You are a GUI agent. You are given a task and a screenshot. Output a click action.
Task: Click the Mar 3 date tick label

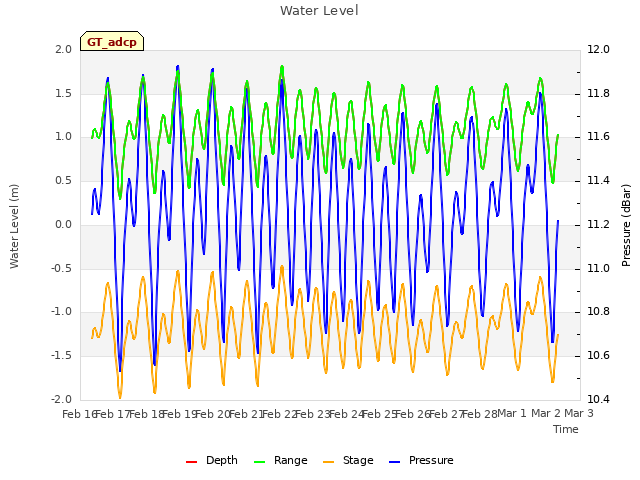pyautogui.click(x=579, y=413)
